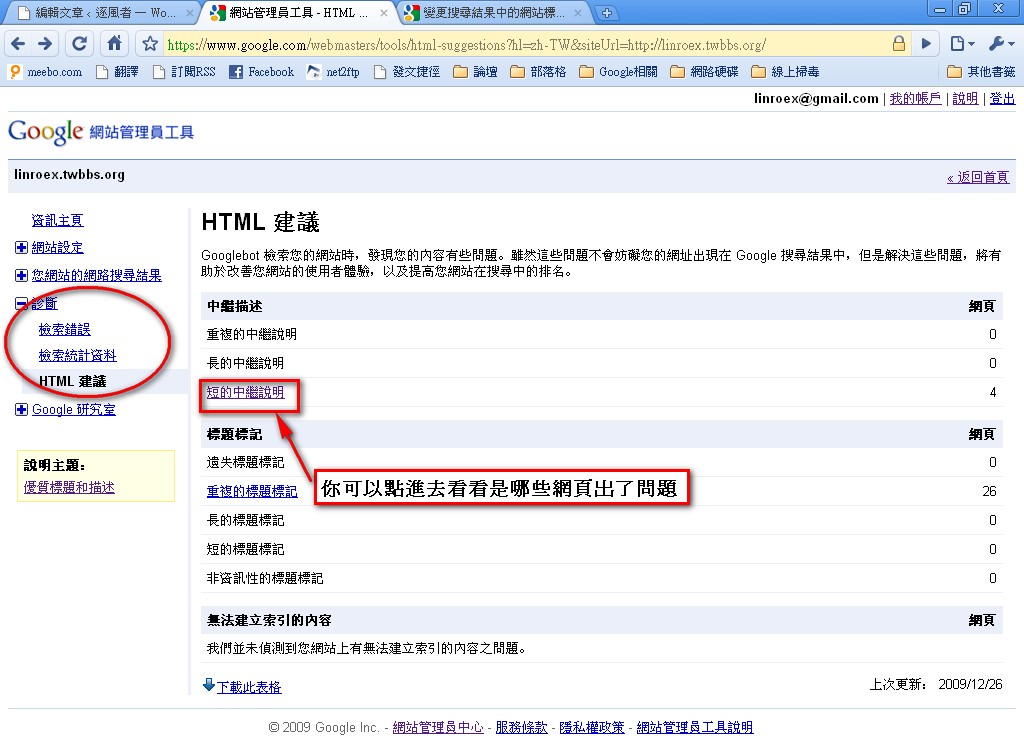
Task: Open the Google相關 bookmarks folder
Action: click(618, 72)
